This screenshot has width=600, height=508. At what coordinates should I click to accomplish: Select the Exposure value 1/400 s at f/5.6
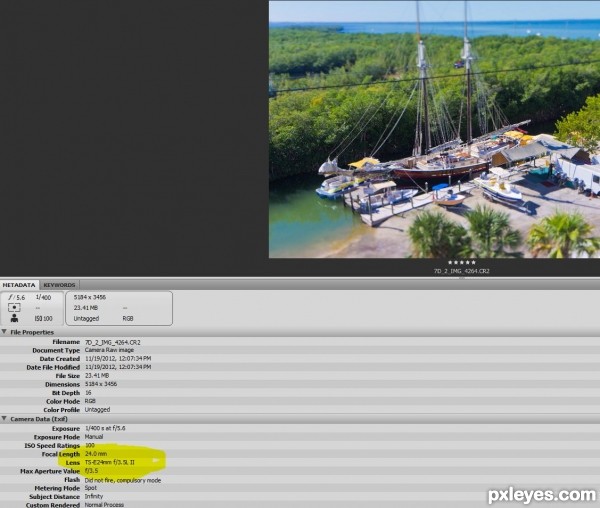point(105,428)
